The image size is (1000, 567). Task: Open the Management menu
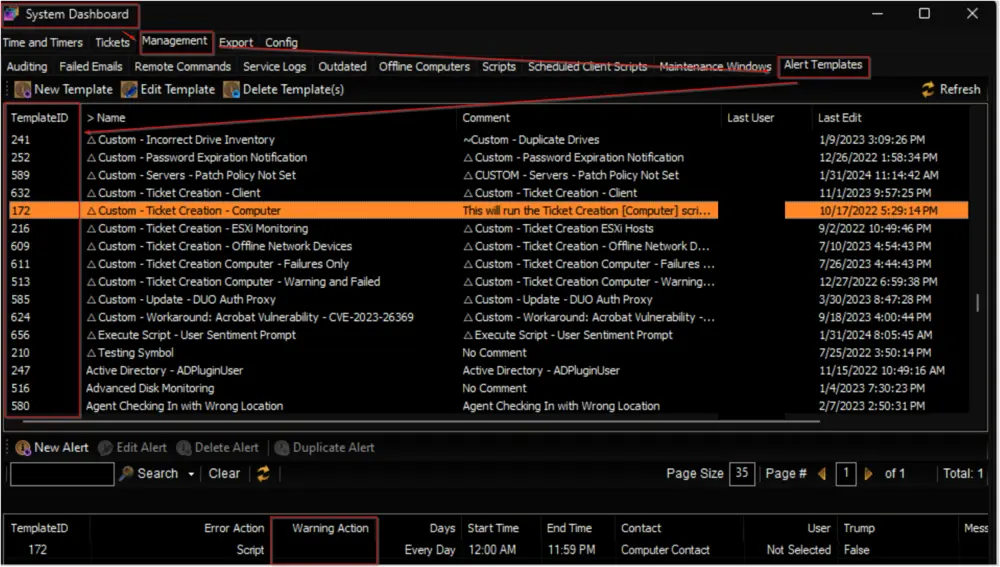click(x=175, y=41)
